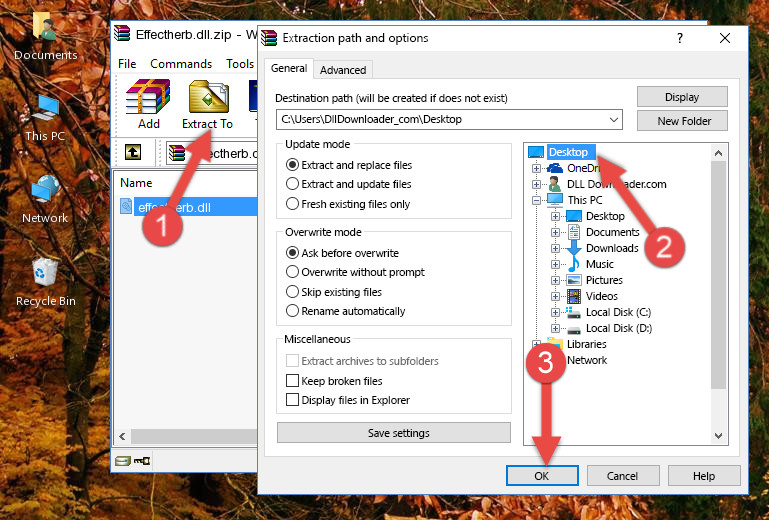
Task: Select Network node in folder tree
Action: 587,360
